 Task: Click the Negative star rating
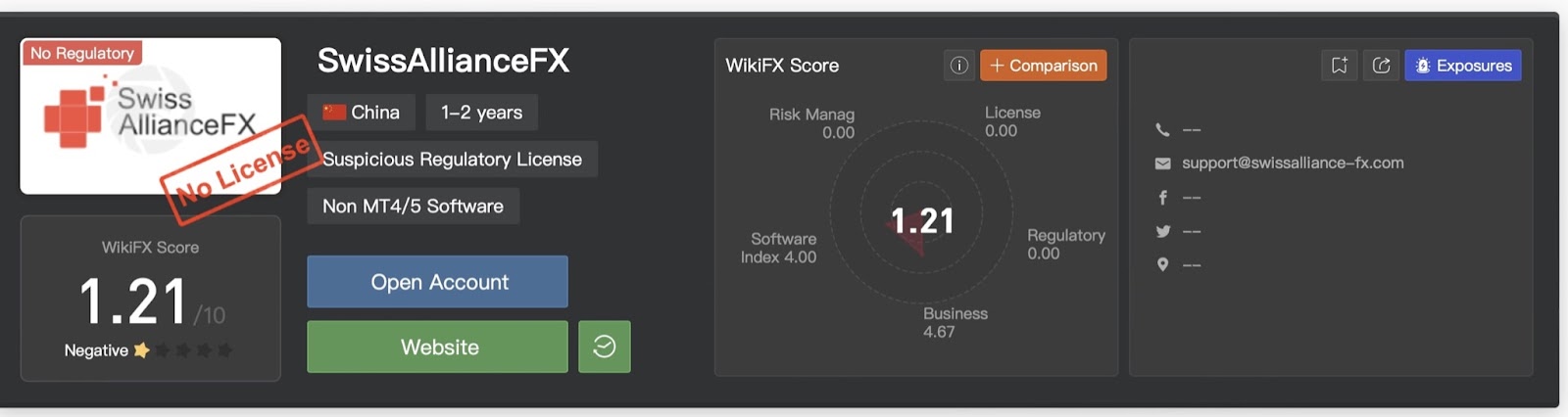[x=148, y=350]
